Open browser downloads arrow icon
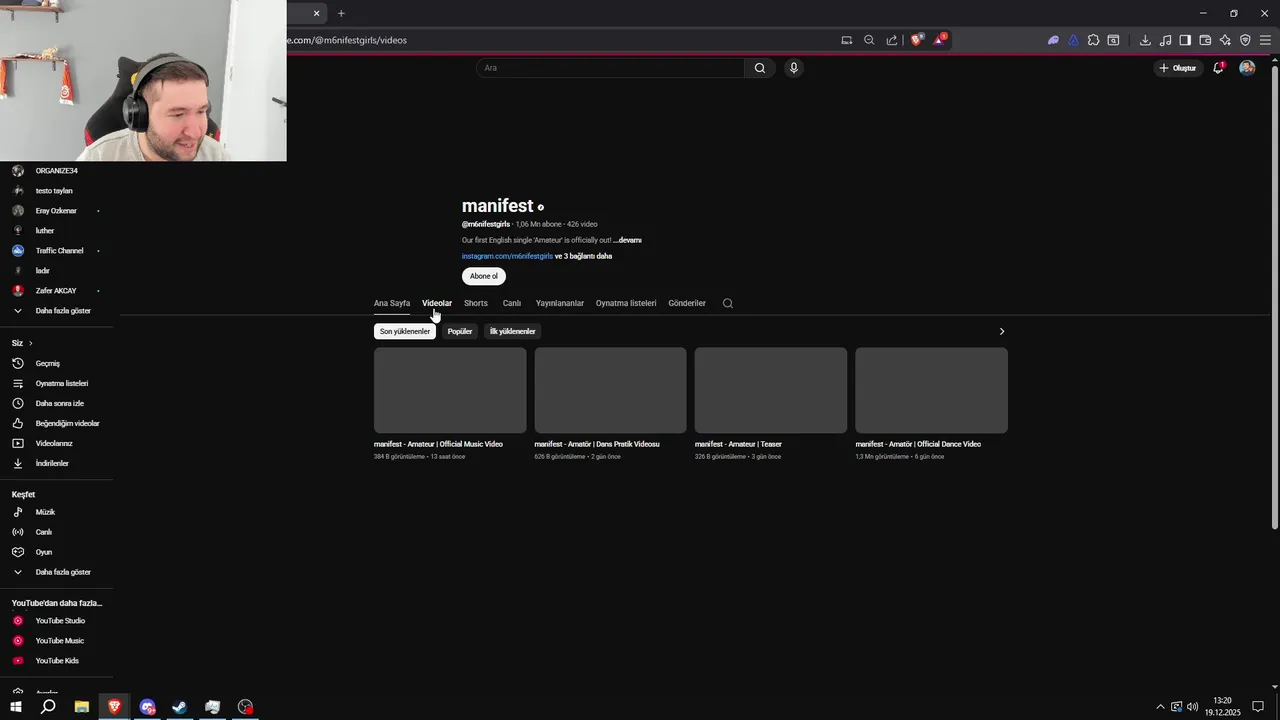The height and width of the screenshot is (720, 1280). tap(1145, 40)
